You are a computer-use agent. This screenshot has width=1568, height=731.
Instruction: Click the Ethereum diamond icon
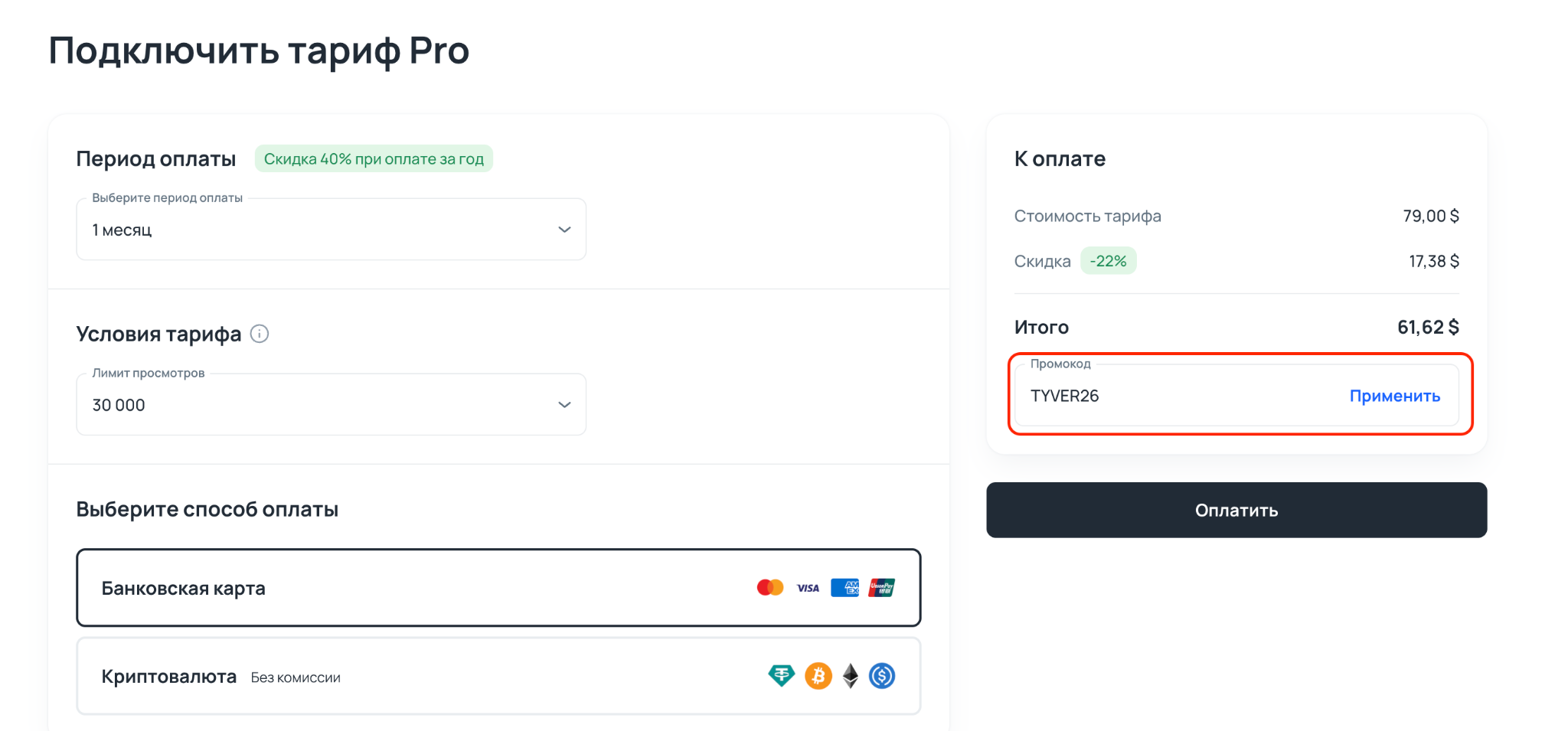point(850,676)
